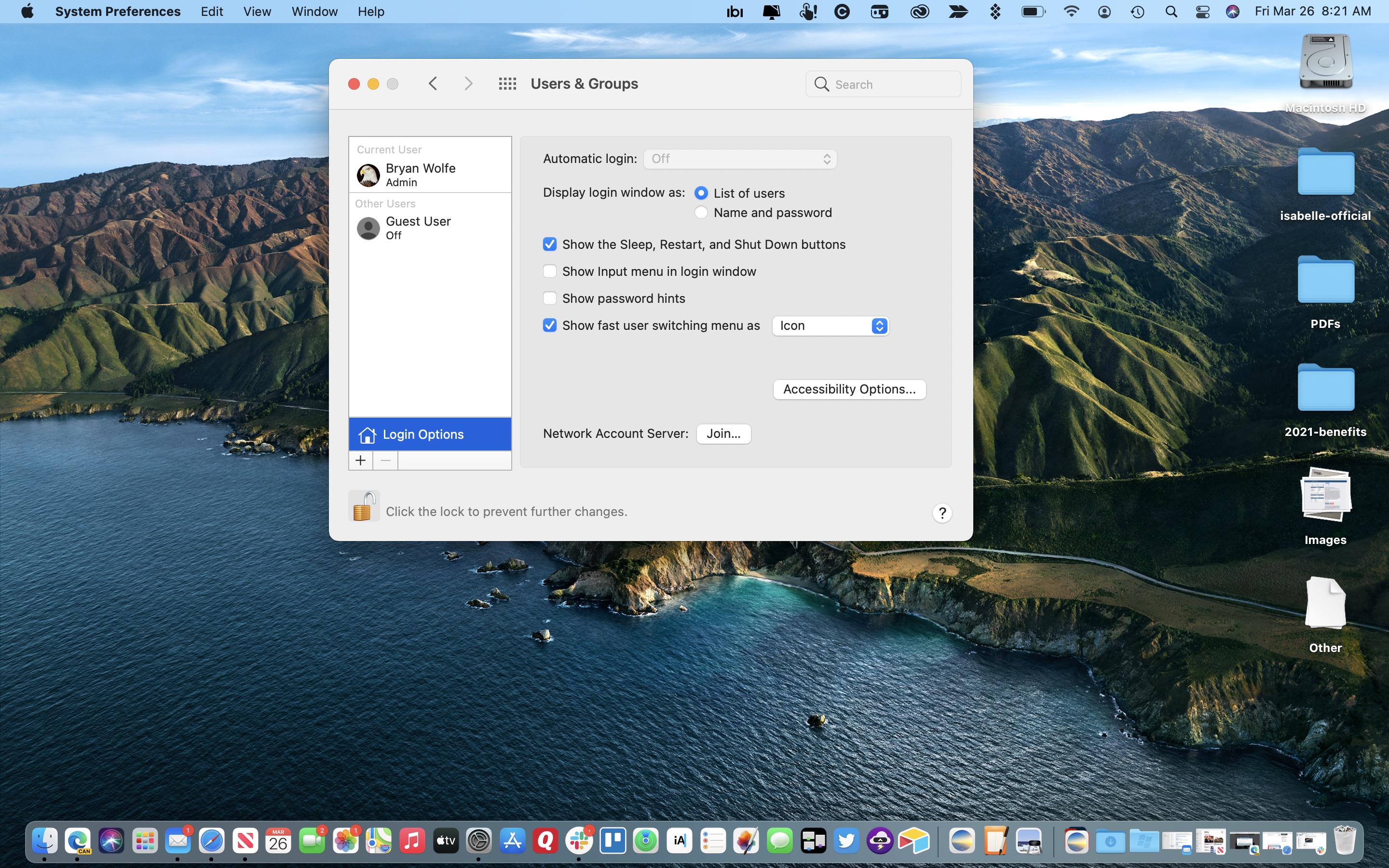Open Control Center in menu bar
1389x868 pixels.
coord(1202,12)
